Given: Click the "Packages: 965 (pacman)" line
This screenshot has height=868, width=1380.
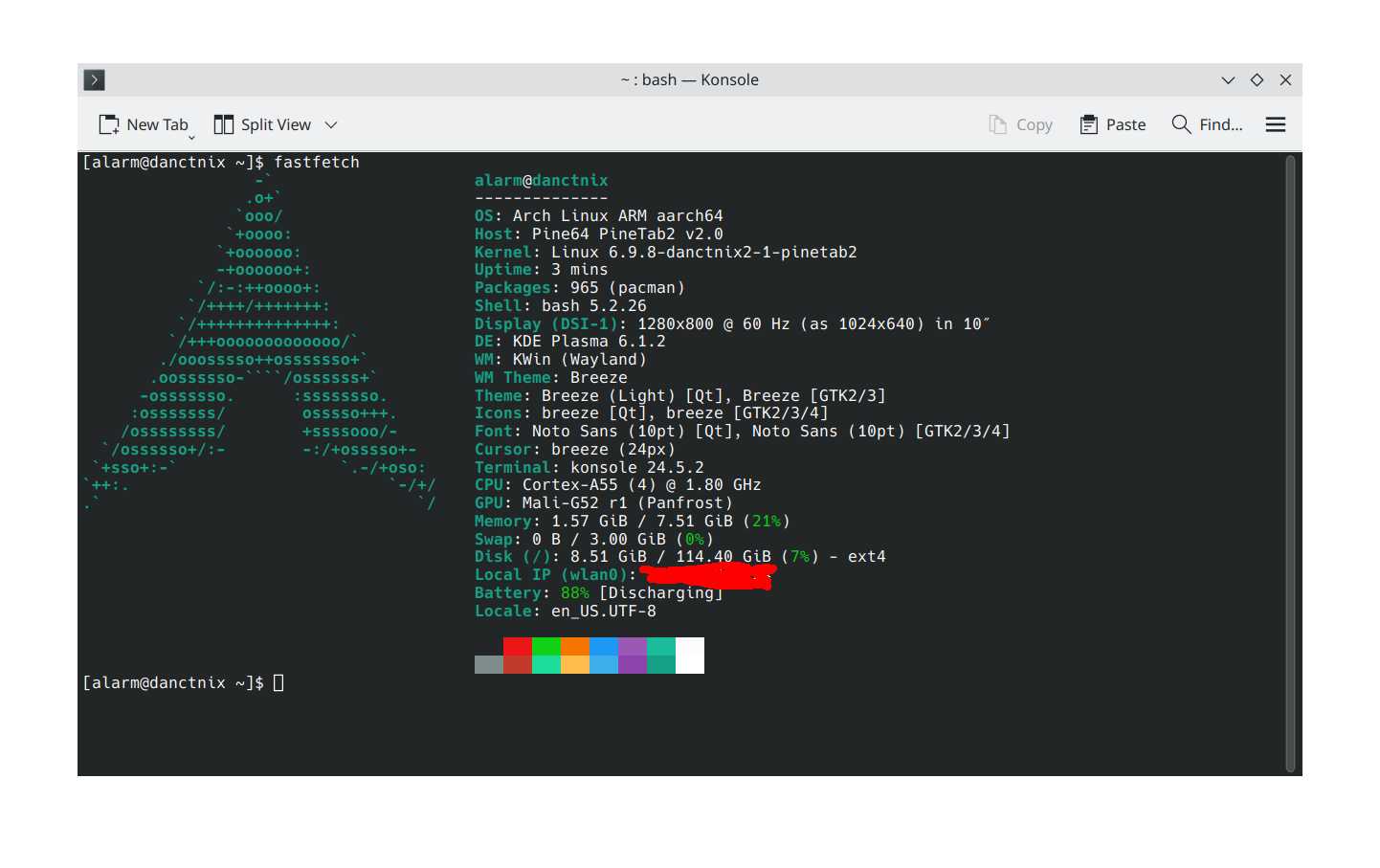Looking at the screenshot, I should click(580, 288).
